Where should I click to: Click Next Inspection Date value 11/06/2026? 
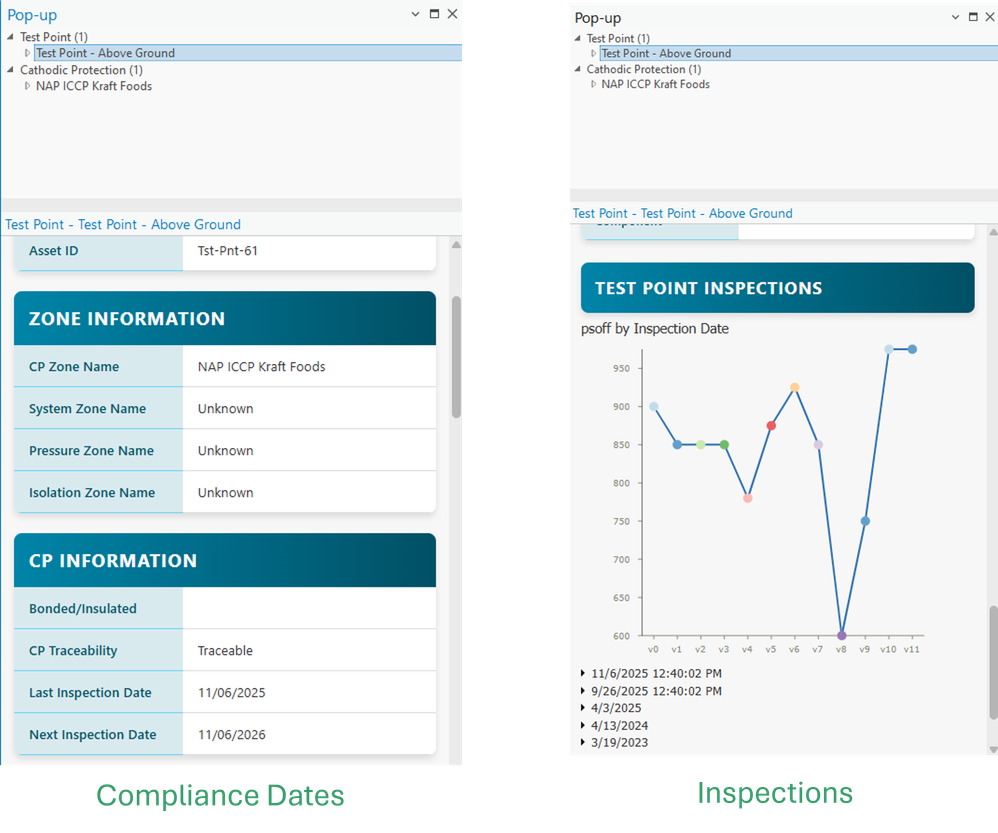232,734
